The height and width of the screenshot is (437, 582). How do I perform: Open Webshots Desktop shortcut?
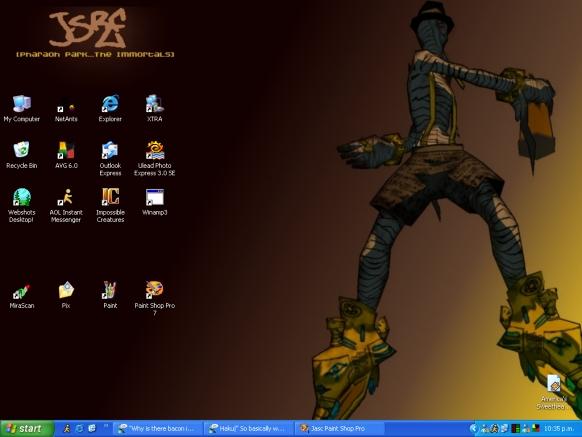point(22,205)
